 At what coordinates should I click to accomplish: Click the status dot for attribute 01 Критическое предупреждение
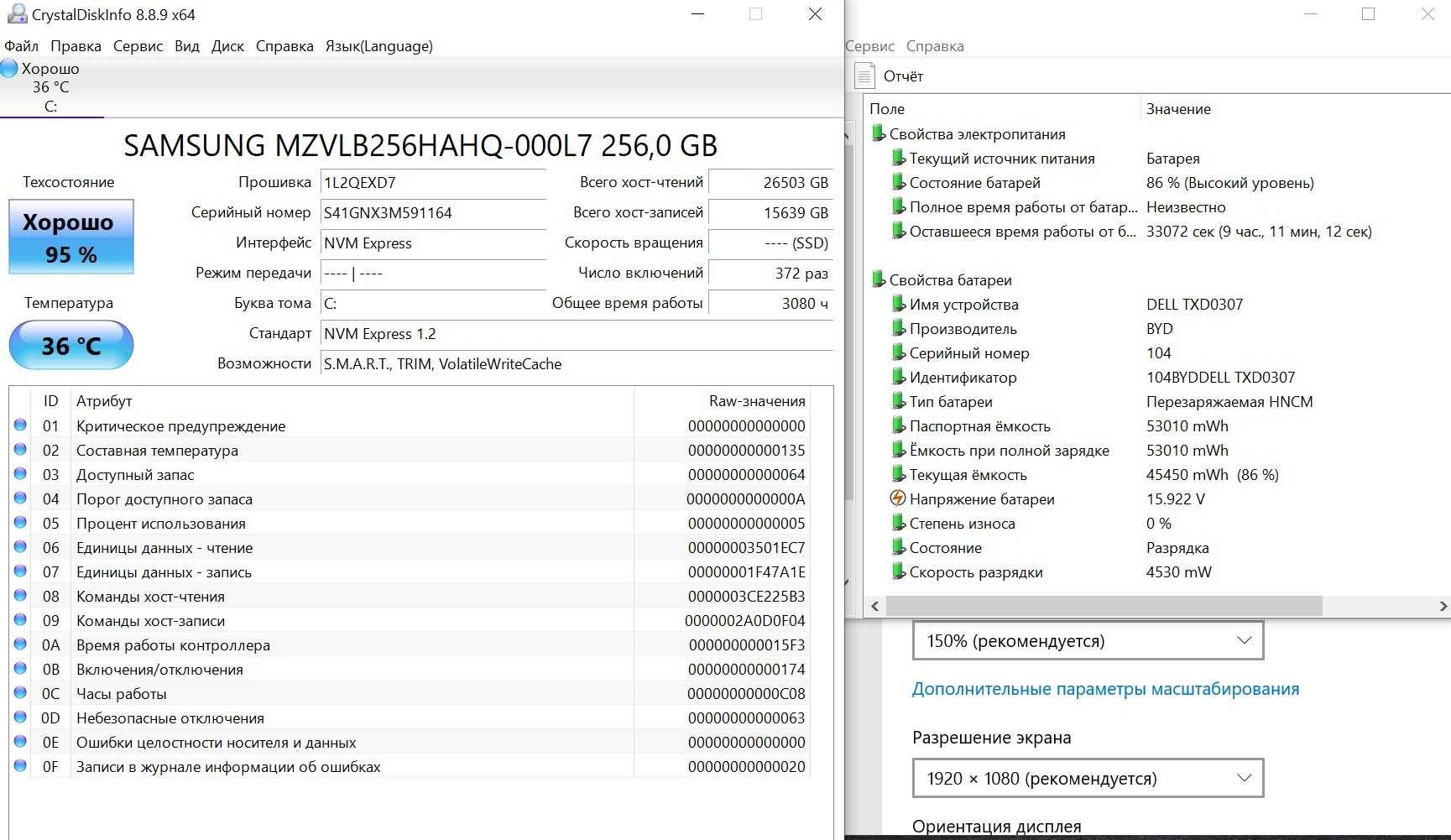pos(20,425)
